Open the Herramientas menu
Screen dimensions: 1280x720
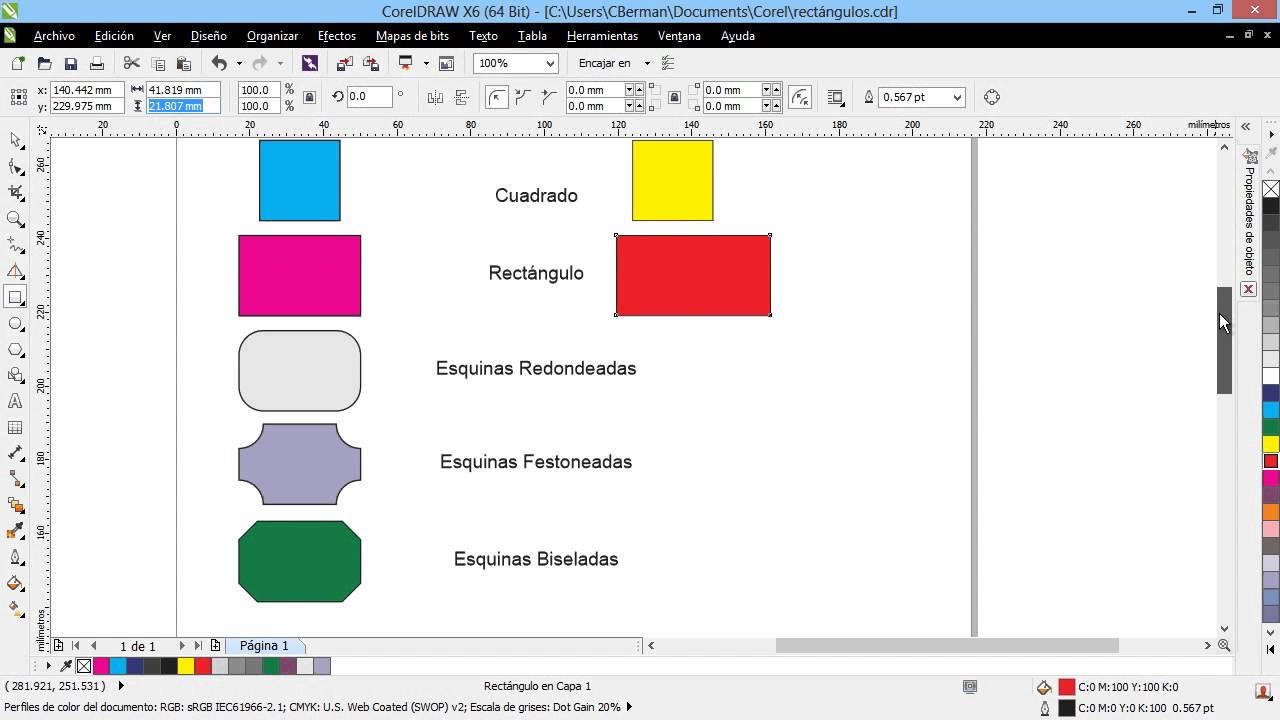coord(602,36)
